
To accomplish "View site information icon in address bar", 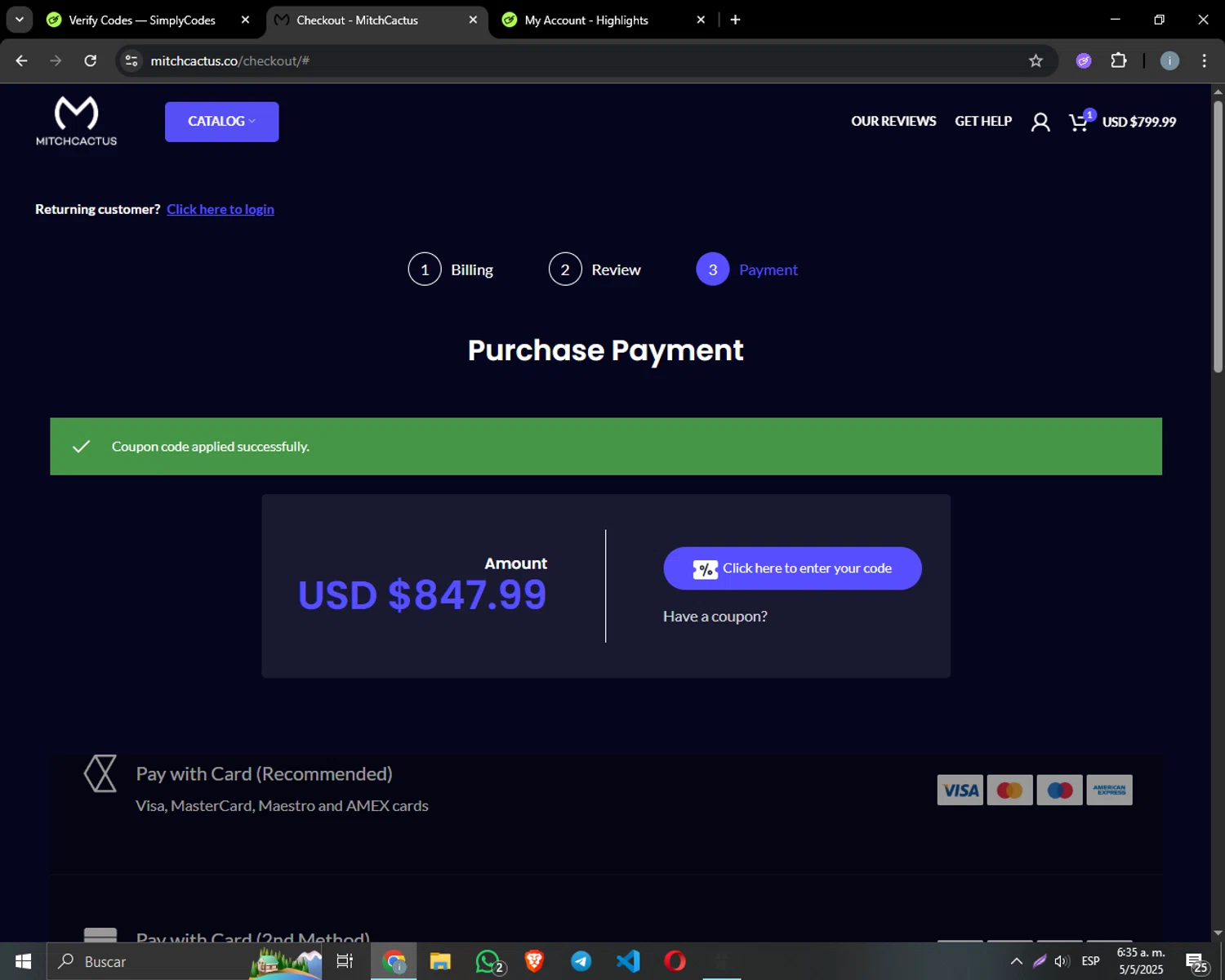I will coord(131,60).
